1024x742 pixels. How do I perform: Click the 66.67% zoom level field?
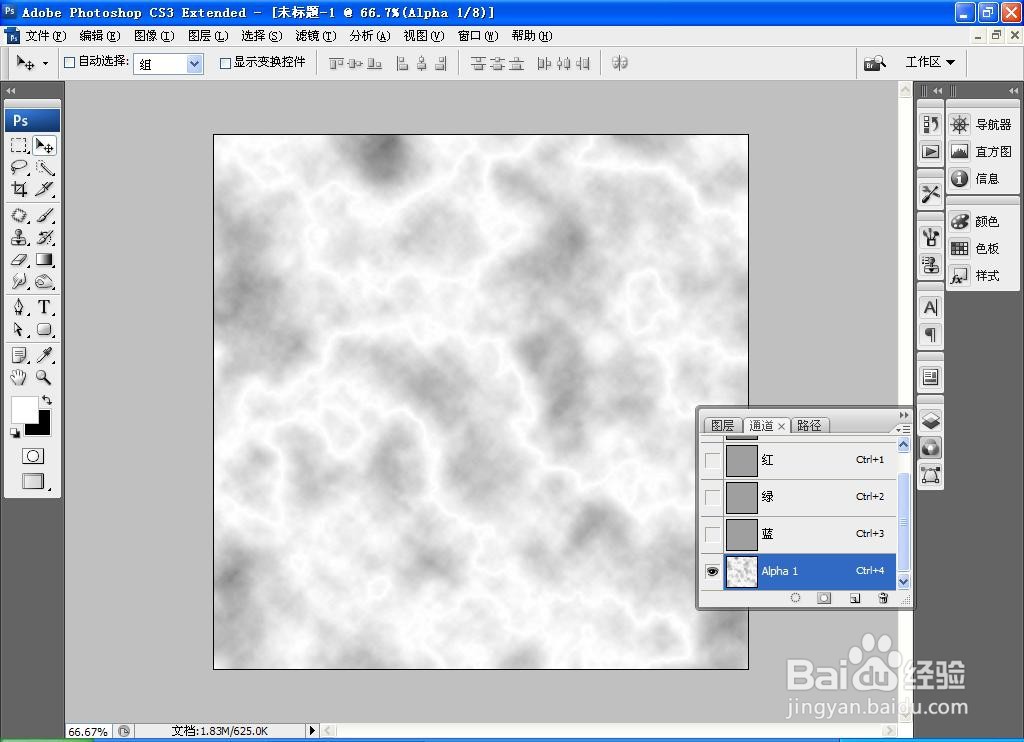pyautogui.click(x=88, y=731)
